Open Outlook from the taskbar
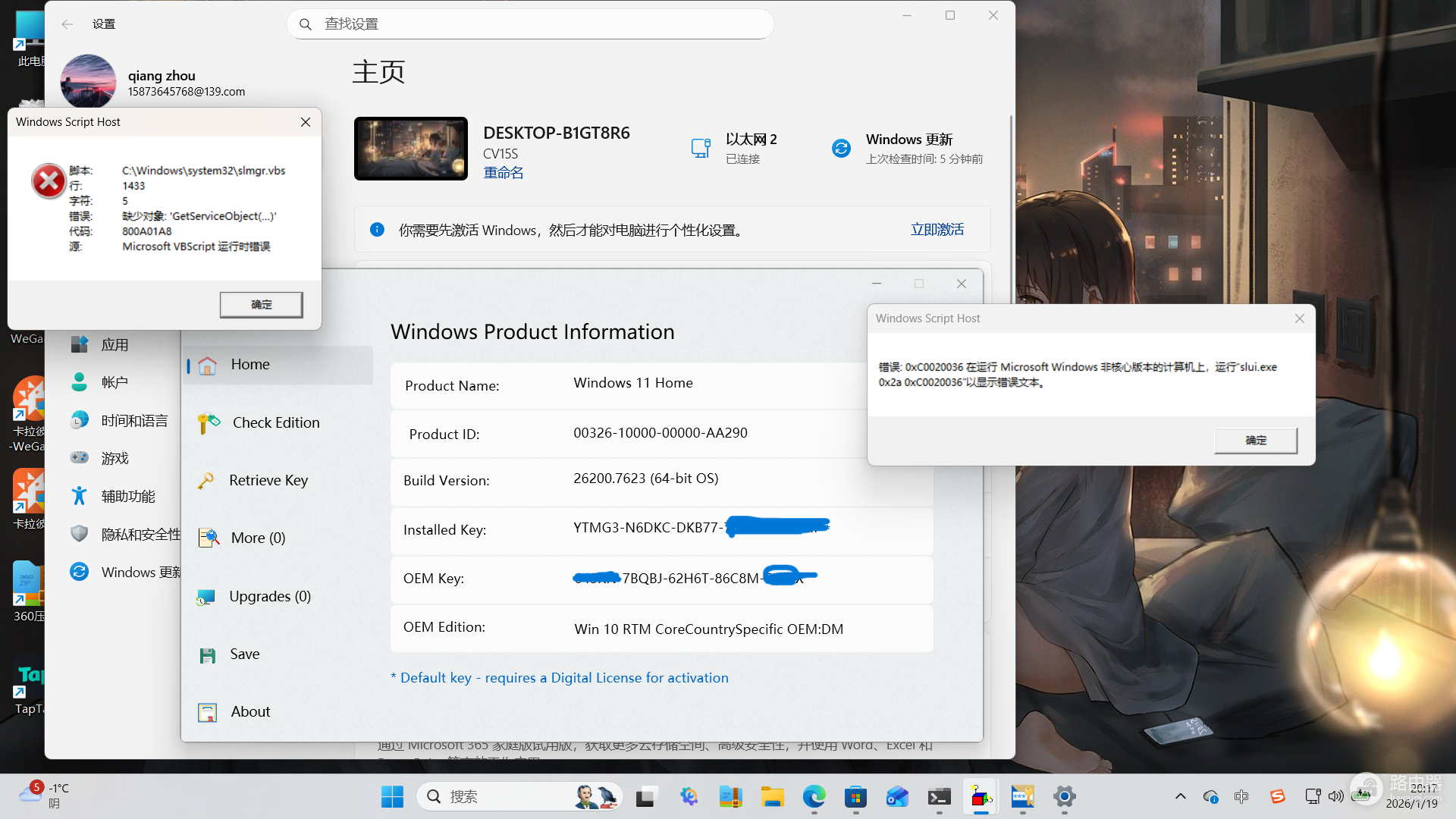Screen dimensions: 1456x819 (897, 797)
